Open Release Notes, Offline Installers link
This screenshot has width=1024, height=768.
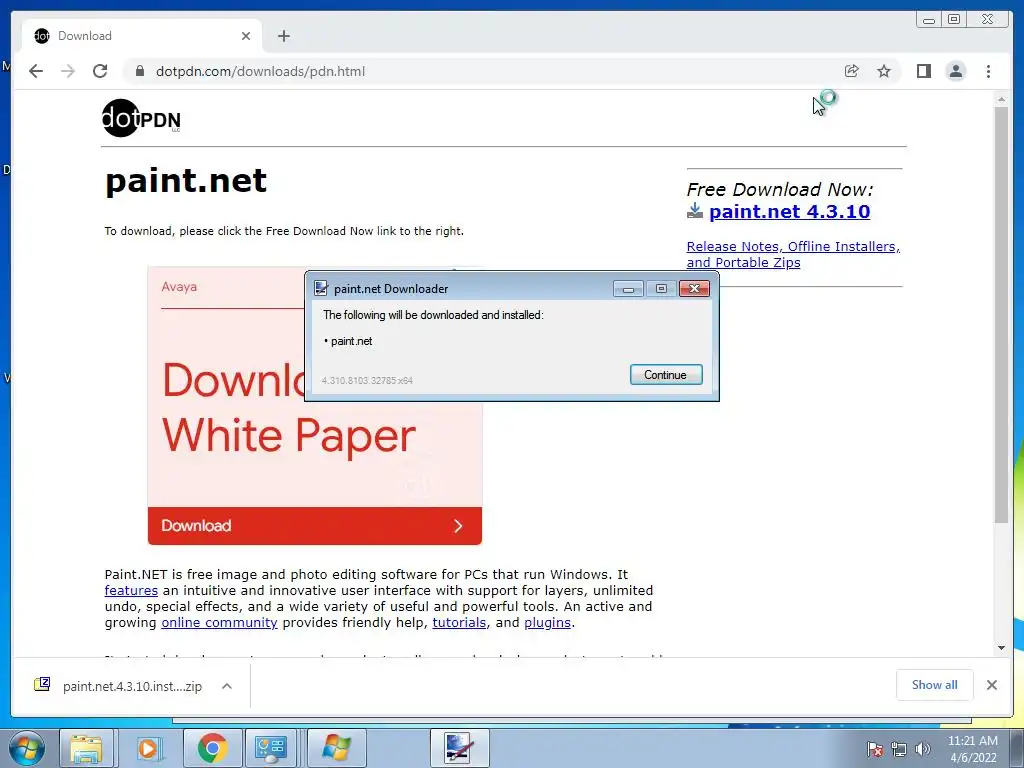pyautogui.click(x=793, y=254)
